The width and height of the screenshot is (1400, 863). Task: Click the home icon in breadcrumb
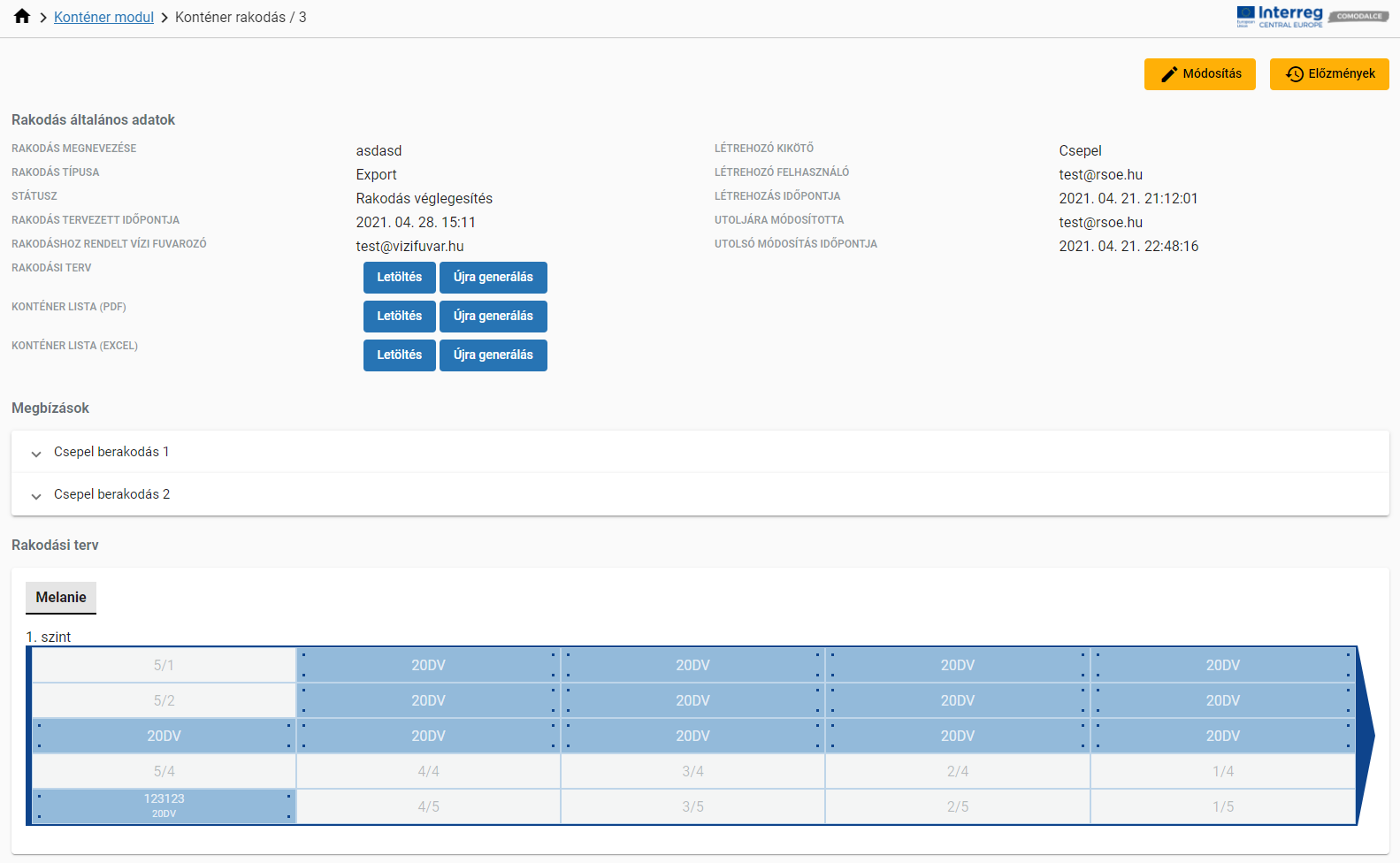point(22,17)
